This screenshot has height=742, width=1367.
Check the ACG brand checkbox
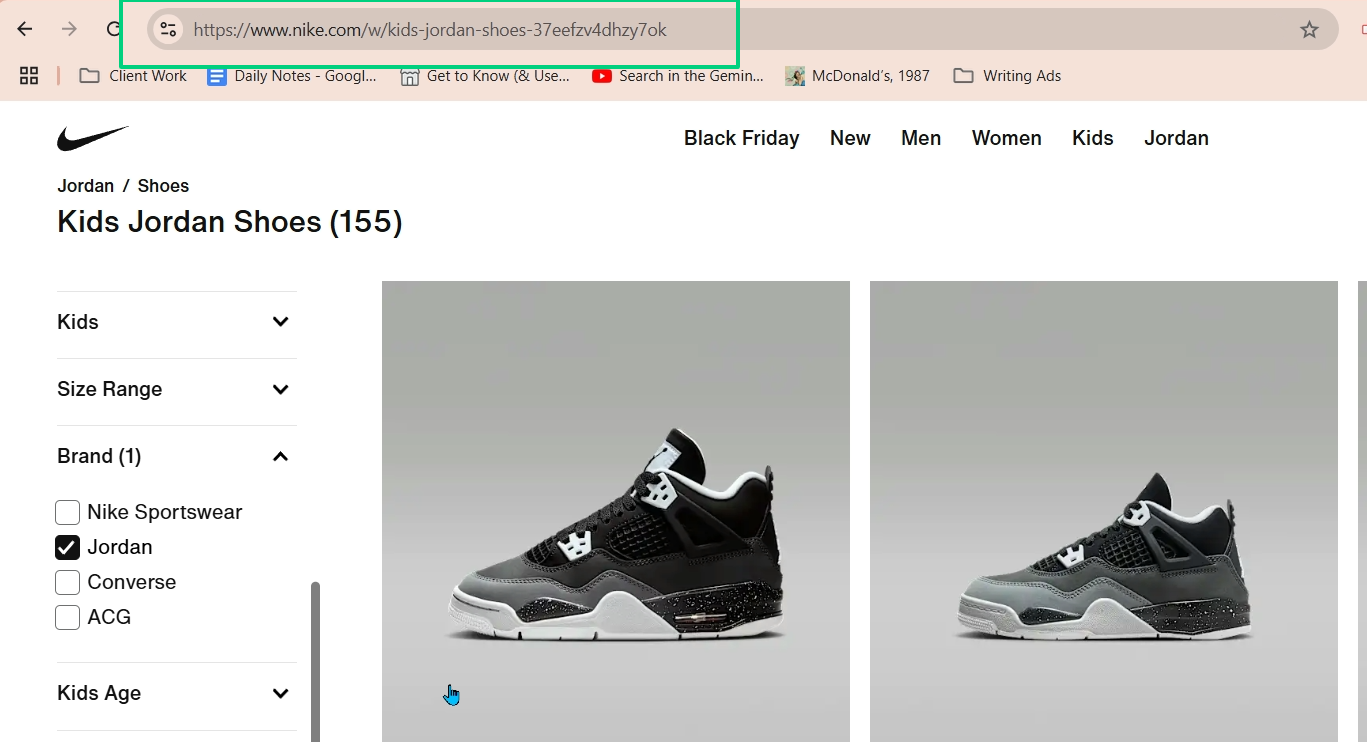pyautogui.click(x=67, y=617)
